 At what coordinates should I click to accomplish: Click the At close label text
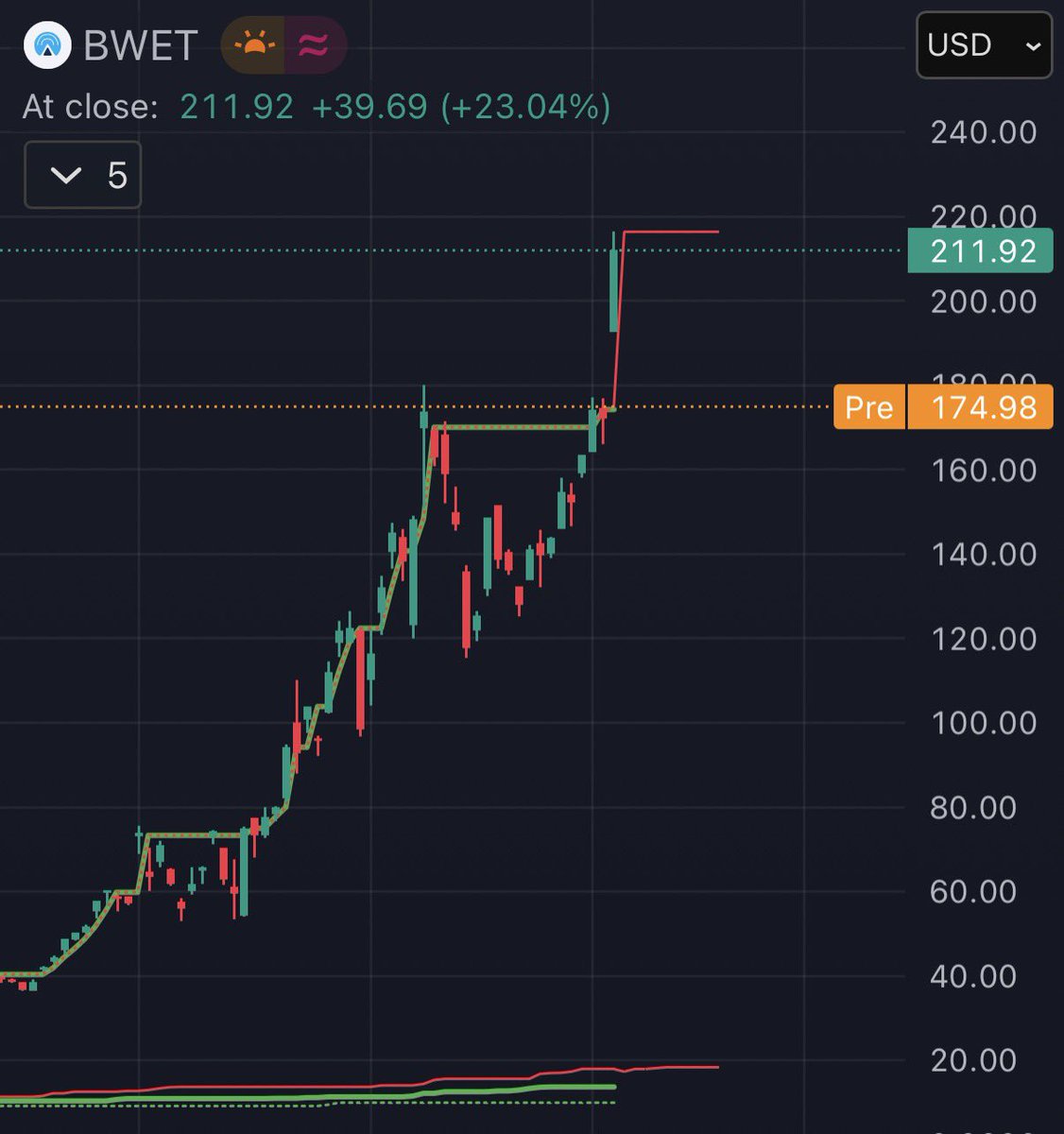(x=90, y=107)
